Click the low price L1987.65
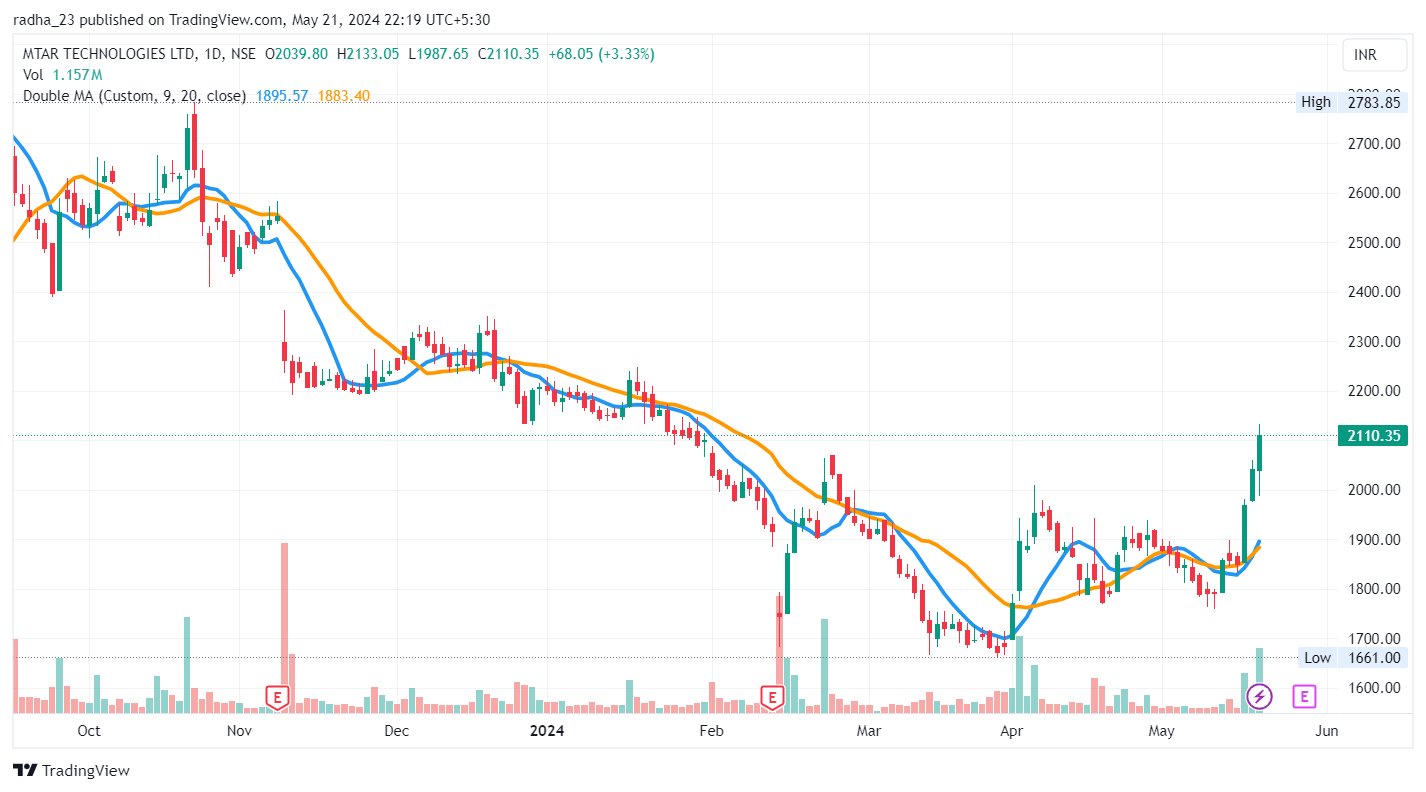 [439, 54]
